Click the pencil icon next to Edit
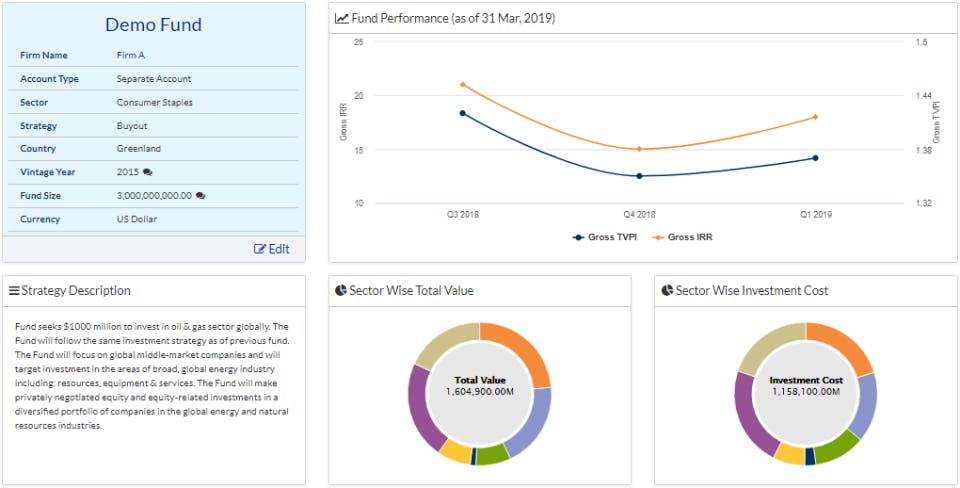This screenshot has width=960, height=488. click(260, 249)
